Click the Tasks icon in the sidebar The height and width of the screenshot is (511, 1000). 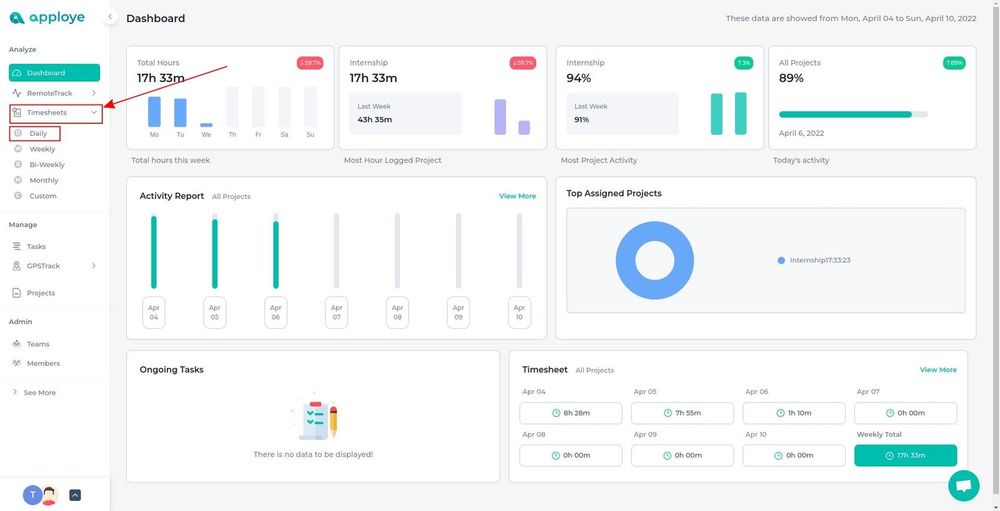(x=16, y=246)
